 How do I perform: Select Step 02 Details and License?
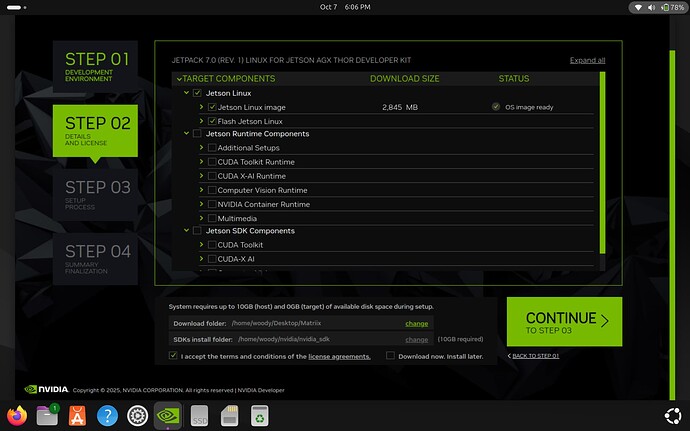point(95,131)
